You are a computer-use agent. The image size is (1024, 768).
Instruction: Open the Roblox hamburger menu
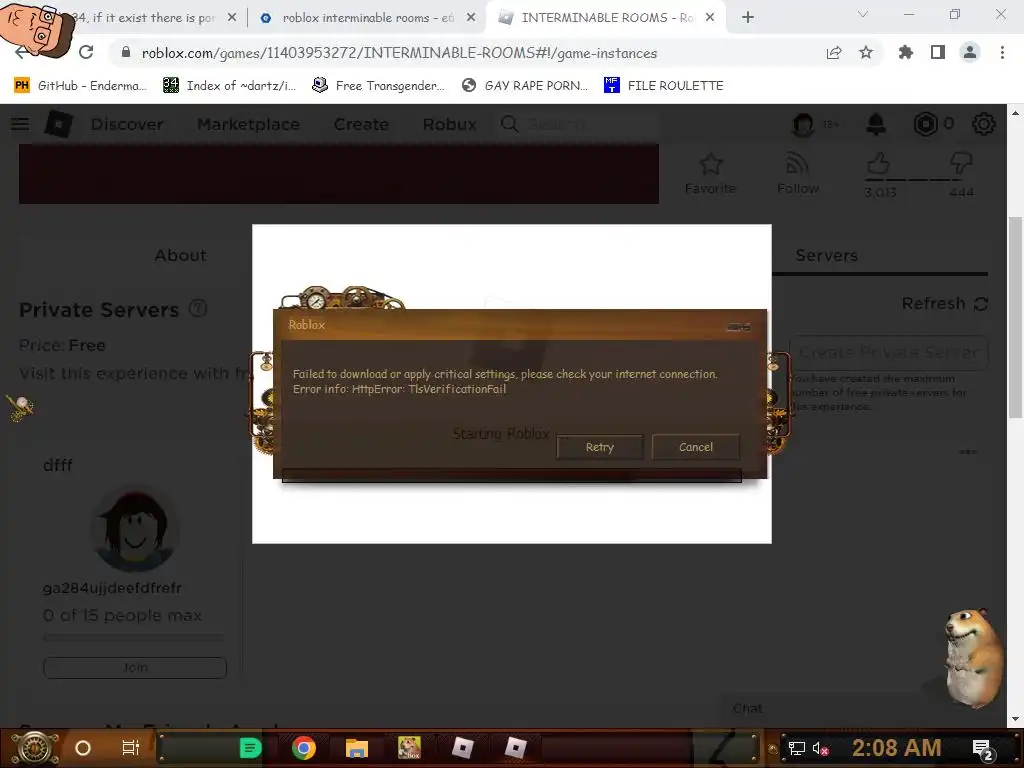pyautogui.click(x=20, y=123)
